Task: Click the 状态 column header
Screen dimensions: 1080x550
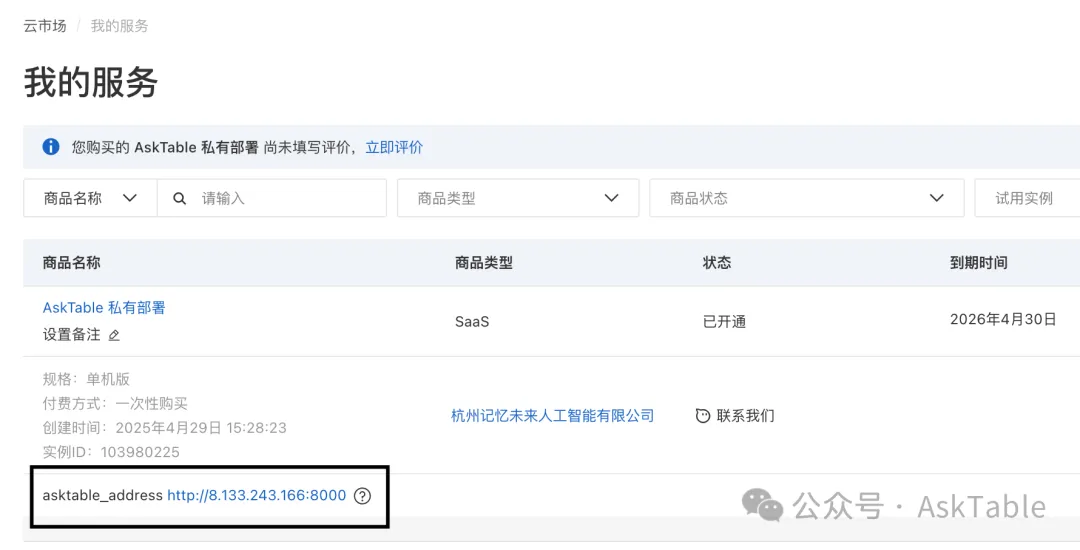Action: 717,263
